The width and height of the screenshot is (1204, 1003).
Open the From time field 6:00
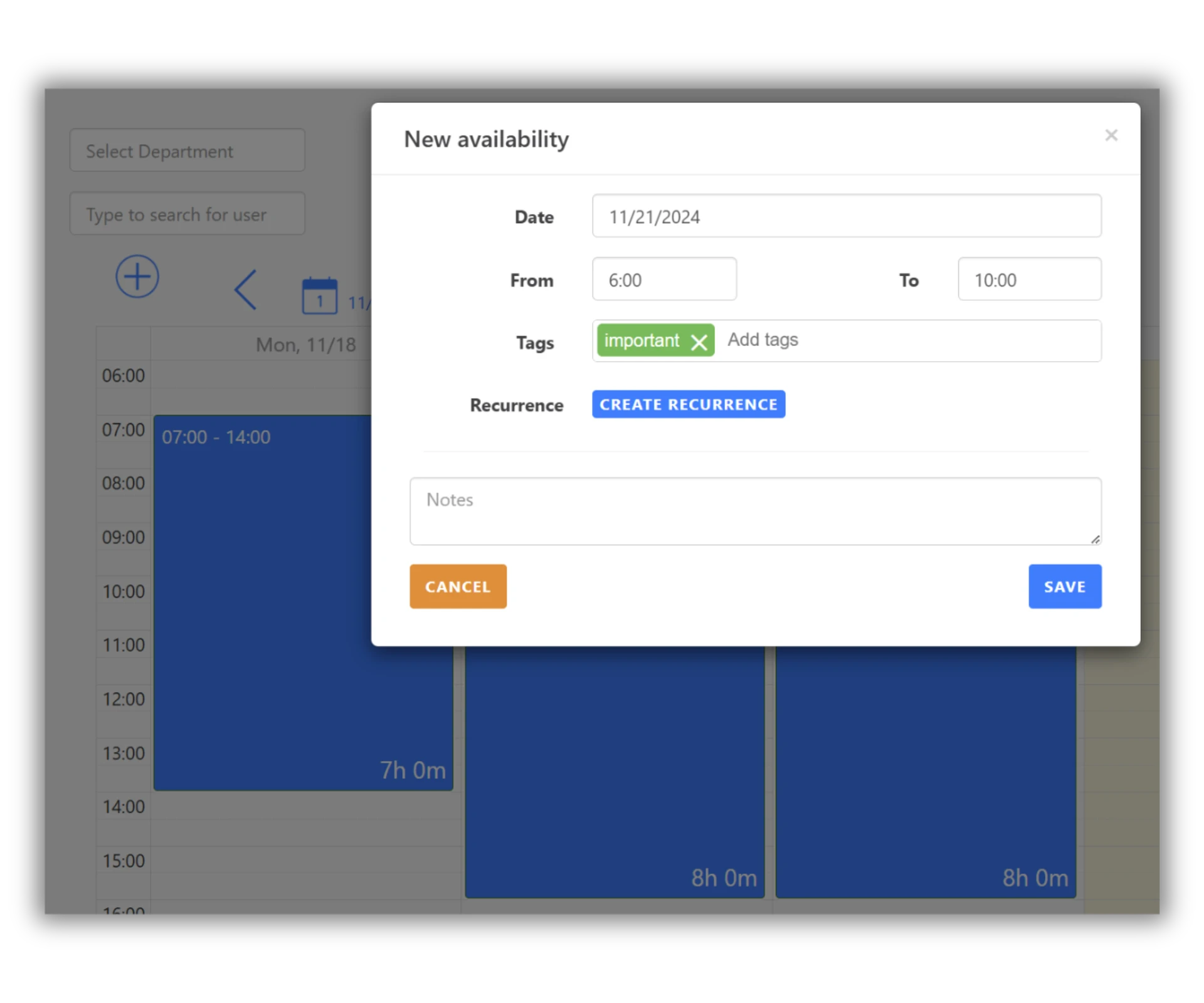pyautogui.click(x=663, y=280)
